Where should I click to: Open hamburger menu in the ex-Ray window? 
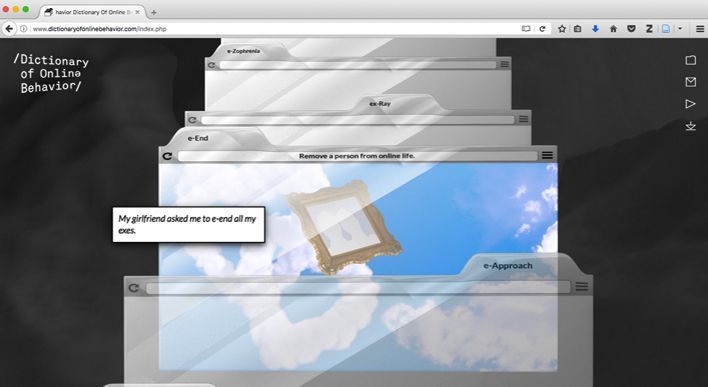pos(523,119)
